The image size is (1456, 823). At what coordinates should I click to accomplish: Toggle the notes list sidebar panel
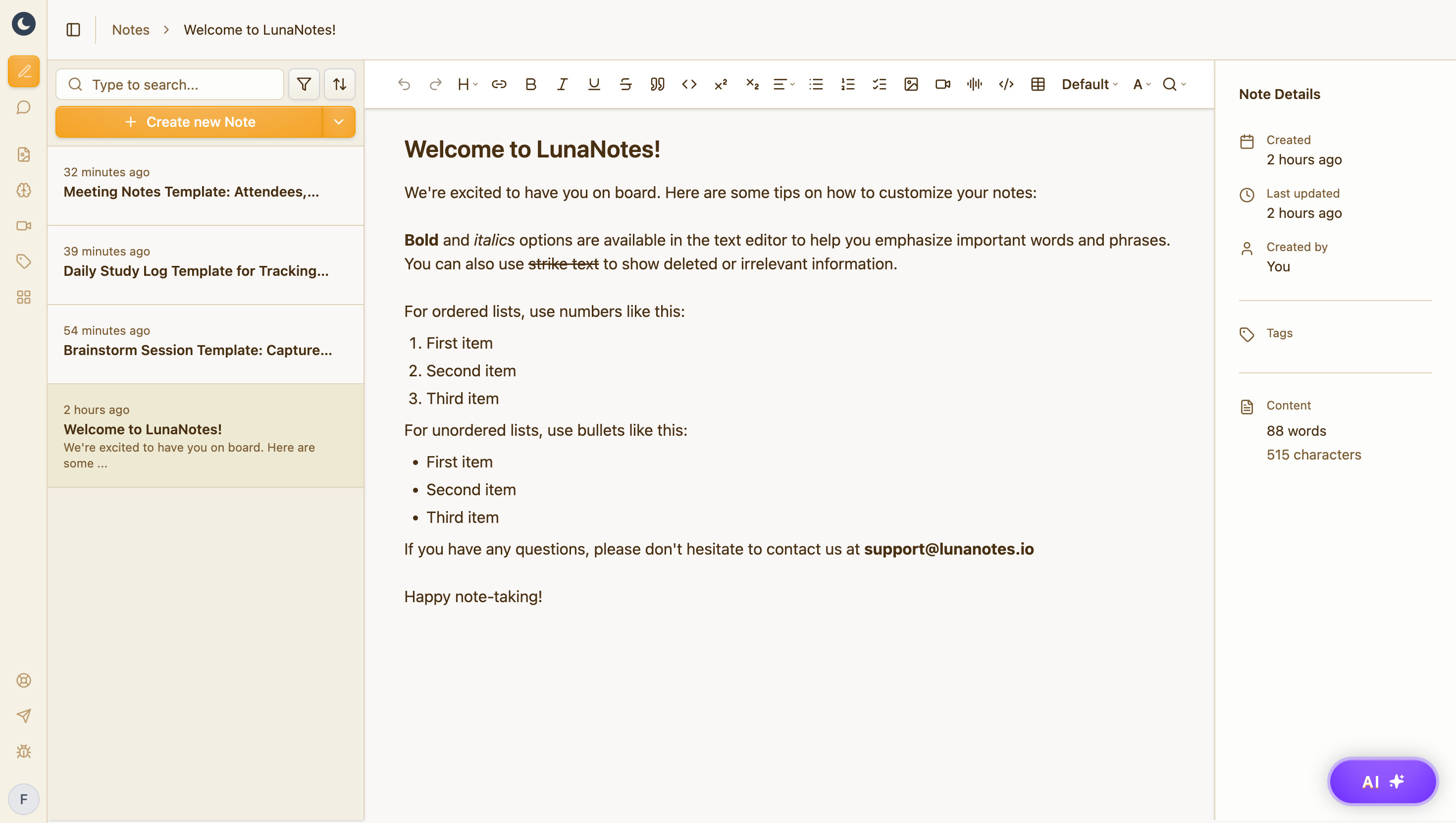pyautogui.click(x=73, y=29)
